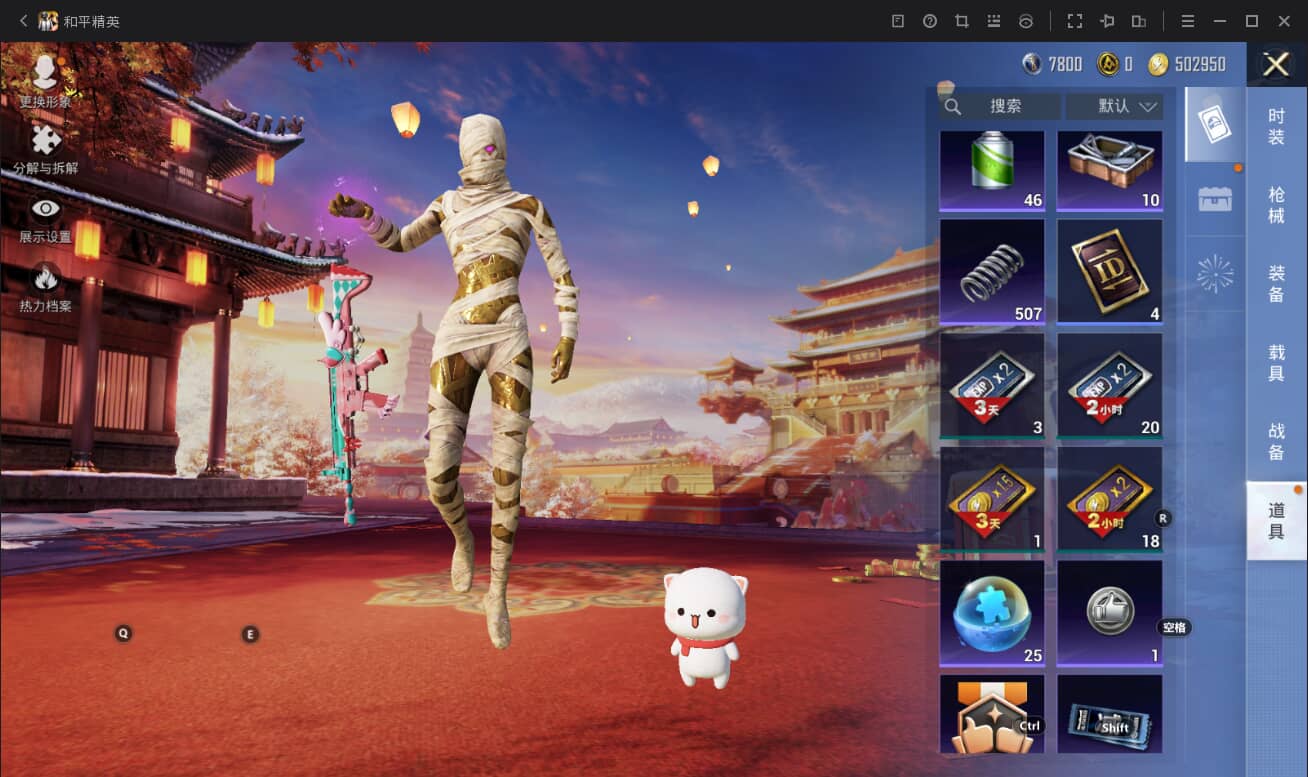This screenshot has height=777, width=1308.
Task: Open the 战备 combat readiness tab
Action: [x=1276, y=442]
